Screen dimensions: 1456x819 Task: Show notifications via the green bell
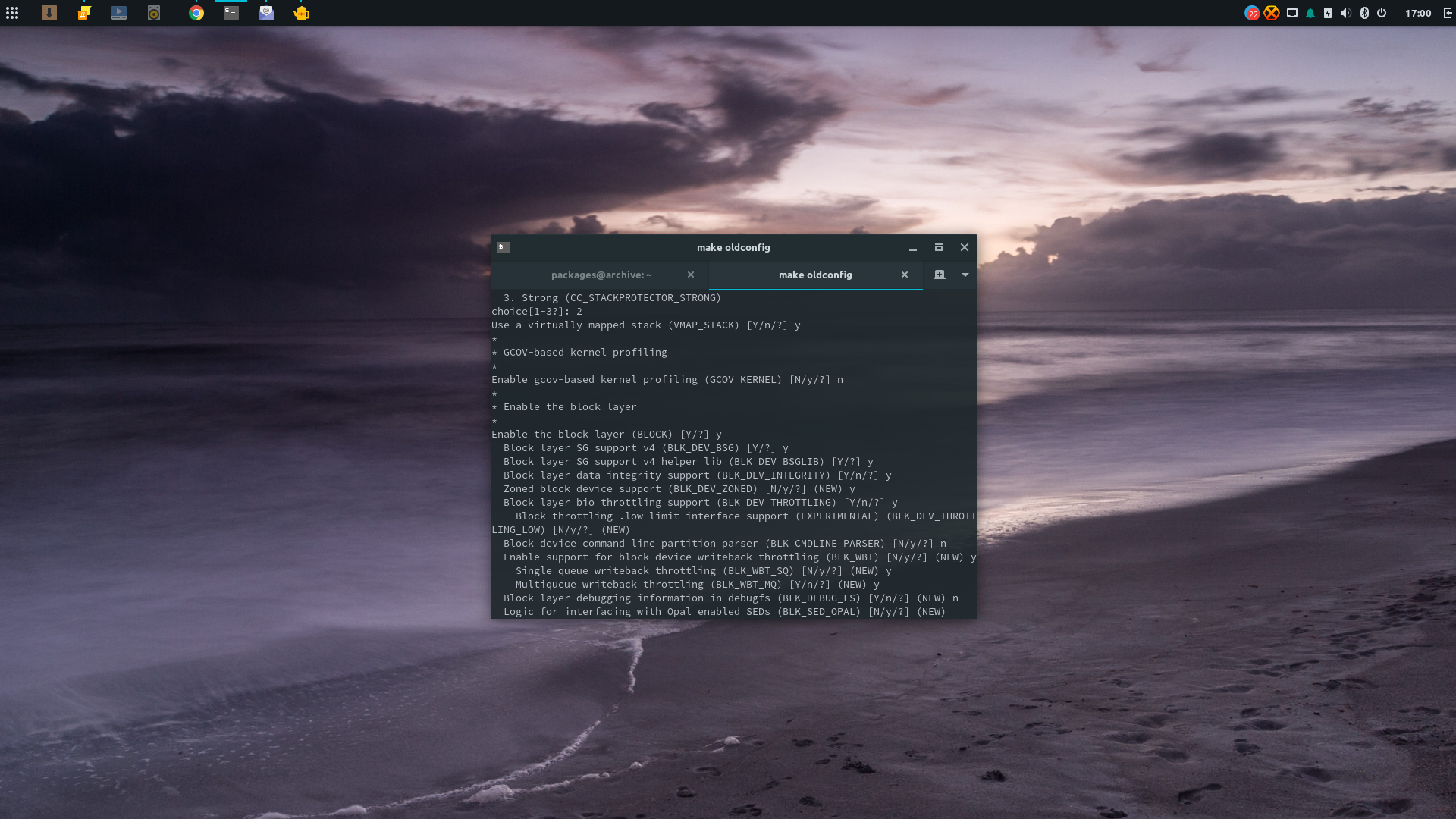[1310, 13]
